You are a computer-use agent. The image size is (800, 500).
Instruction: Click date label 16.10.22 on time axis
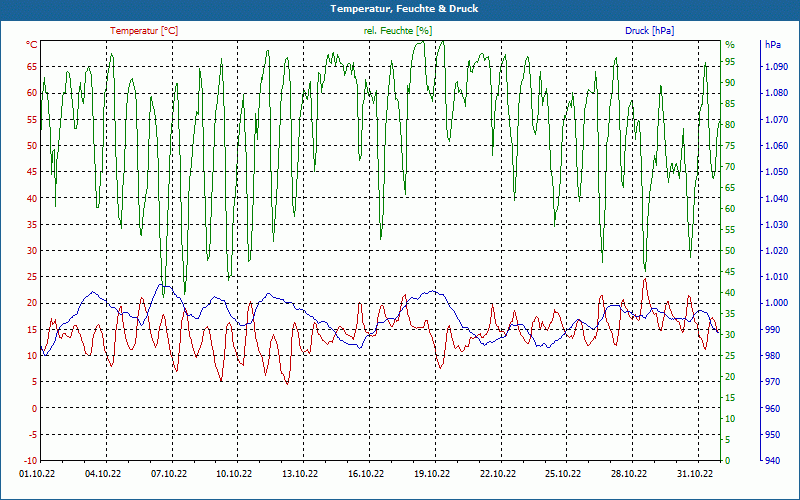(366, 473)
